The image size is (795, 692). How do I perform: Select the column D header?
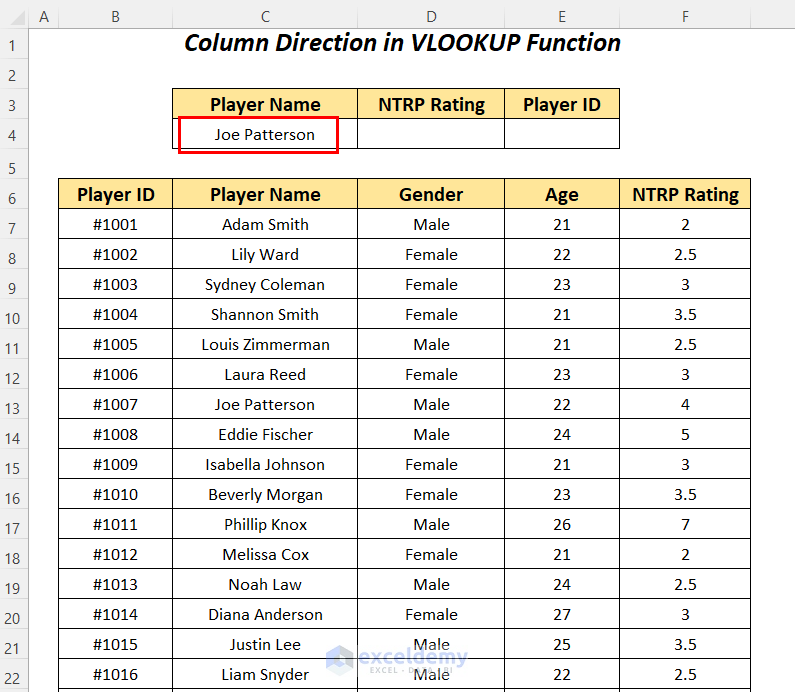point(431,17)
